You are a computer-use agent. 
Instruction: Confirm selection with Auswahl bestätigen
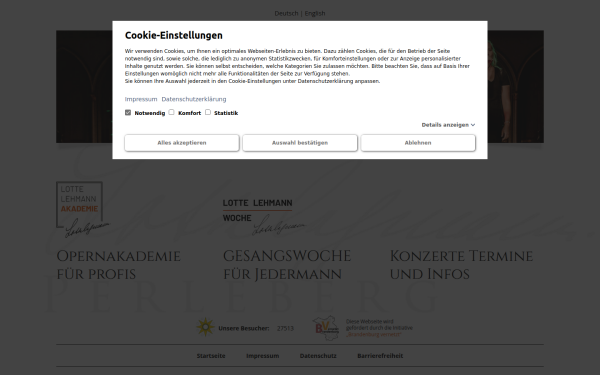point(300,143)
